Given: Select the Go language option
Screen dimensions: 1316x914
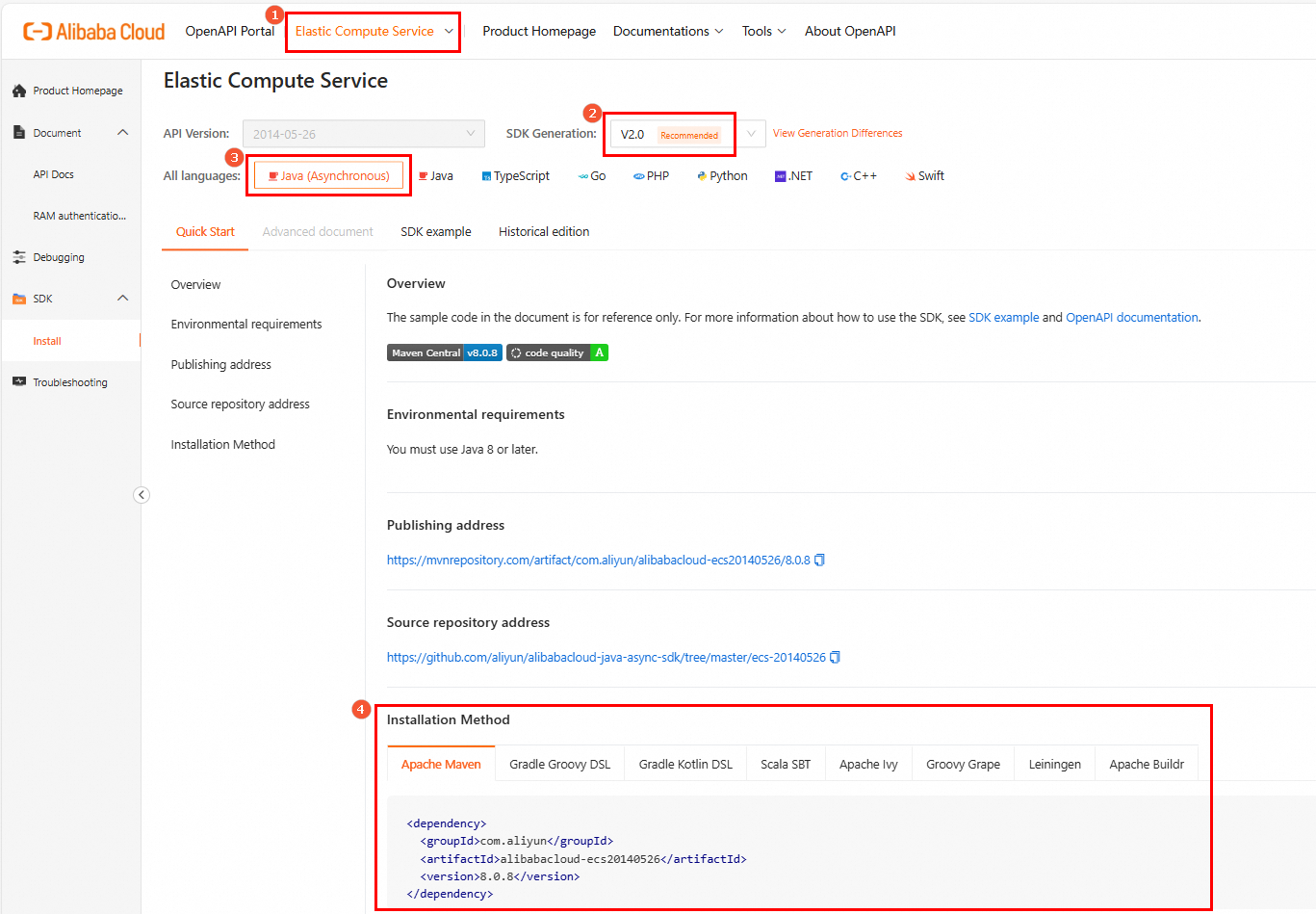Looking at the screenshot, I should tap(592, 176).
